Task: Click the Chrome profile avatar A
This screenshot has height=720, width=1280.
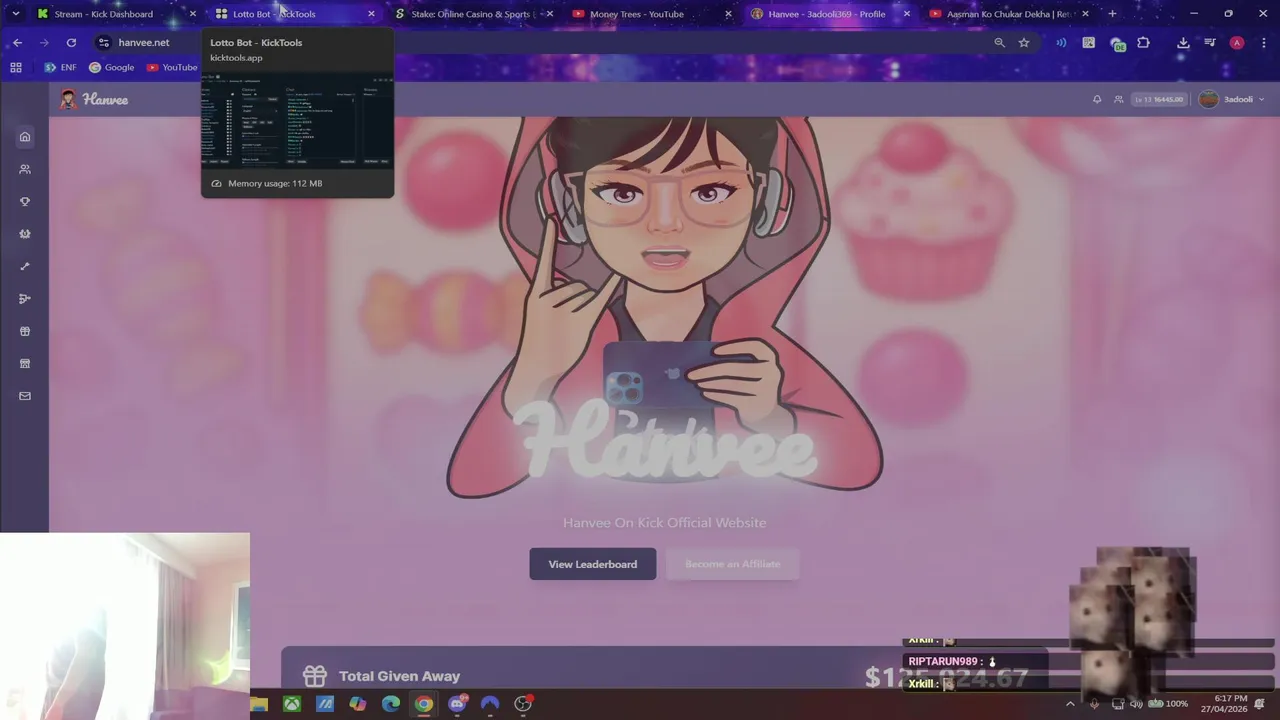Action: pyautogui.click(x=1237, y=43)
